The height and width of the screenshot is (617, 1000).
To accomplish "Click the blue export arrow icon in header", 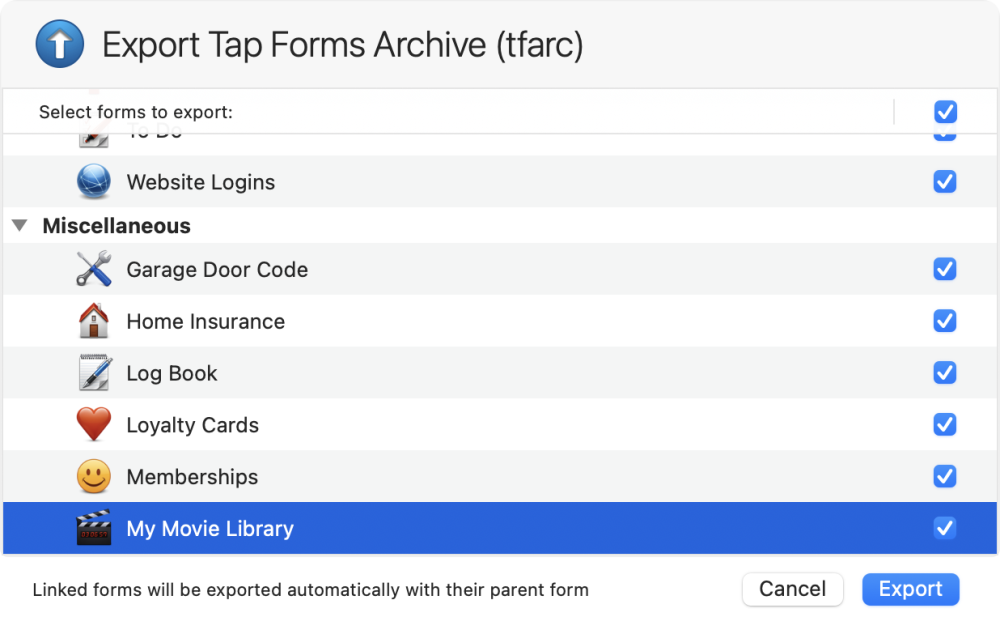I will pyautogui.click(x=59, y=45).
